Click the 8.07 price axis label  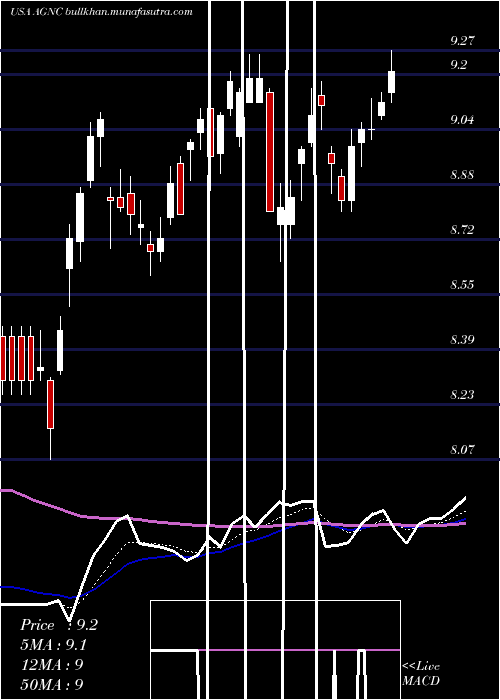pyautogui.click(x=462, y=450)
